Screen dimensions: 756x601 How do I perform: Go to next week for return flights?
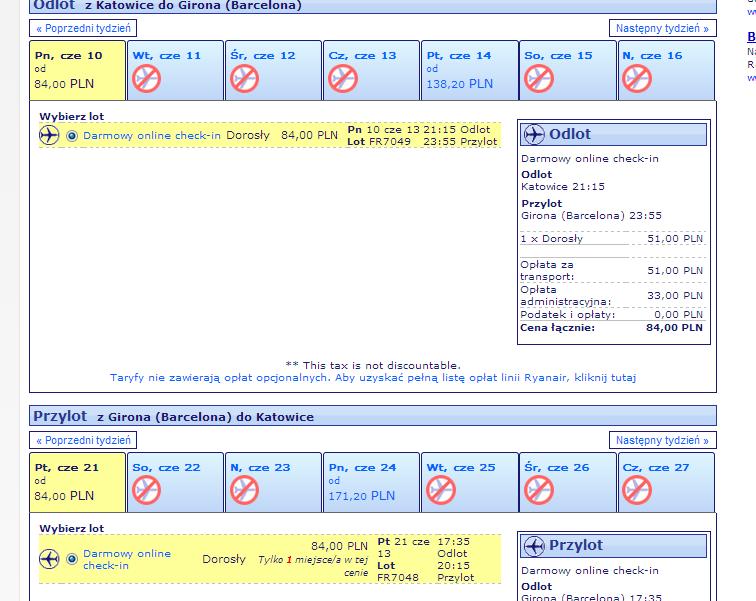pyautogui.click(x=662, y=441)
